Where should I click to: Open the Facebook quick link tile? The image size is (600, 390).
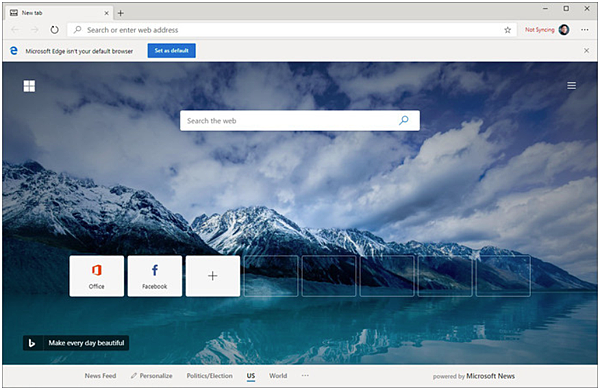tap(155, 276)
